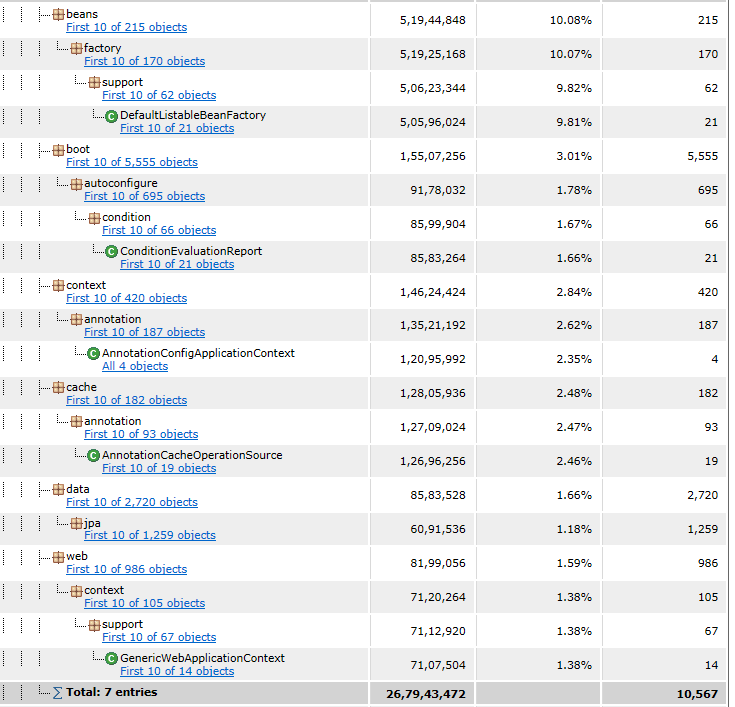Select 'DefaultListableBeanFactory' class name
Viewport: 735px width, 707px height.
(x=193, y=115)
